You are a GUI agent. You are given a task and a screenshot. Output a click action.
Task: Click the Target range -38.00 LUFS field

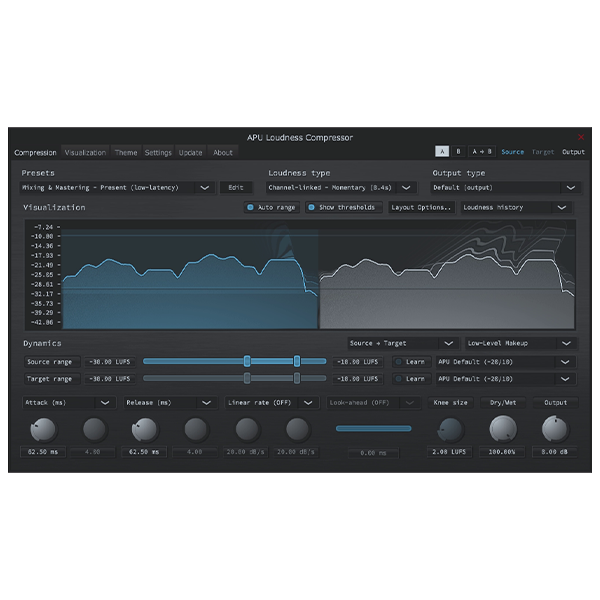[x=109, y=379]
